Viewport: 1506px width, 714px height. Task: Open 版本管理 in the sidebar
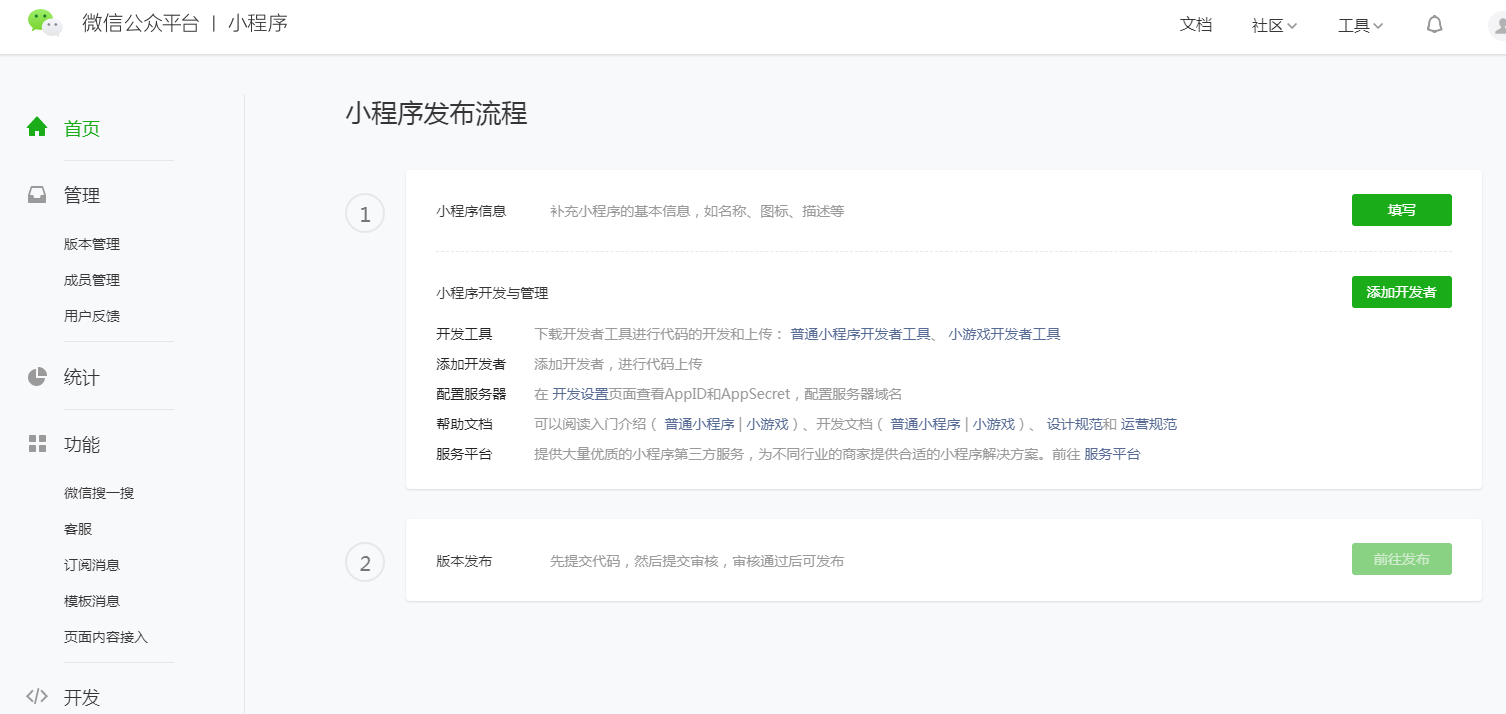(92, 244)
